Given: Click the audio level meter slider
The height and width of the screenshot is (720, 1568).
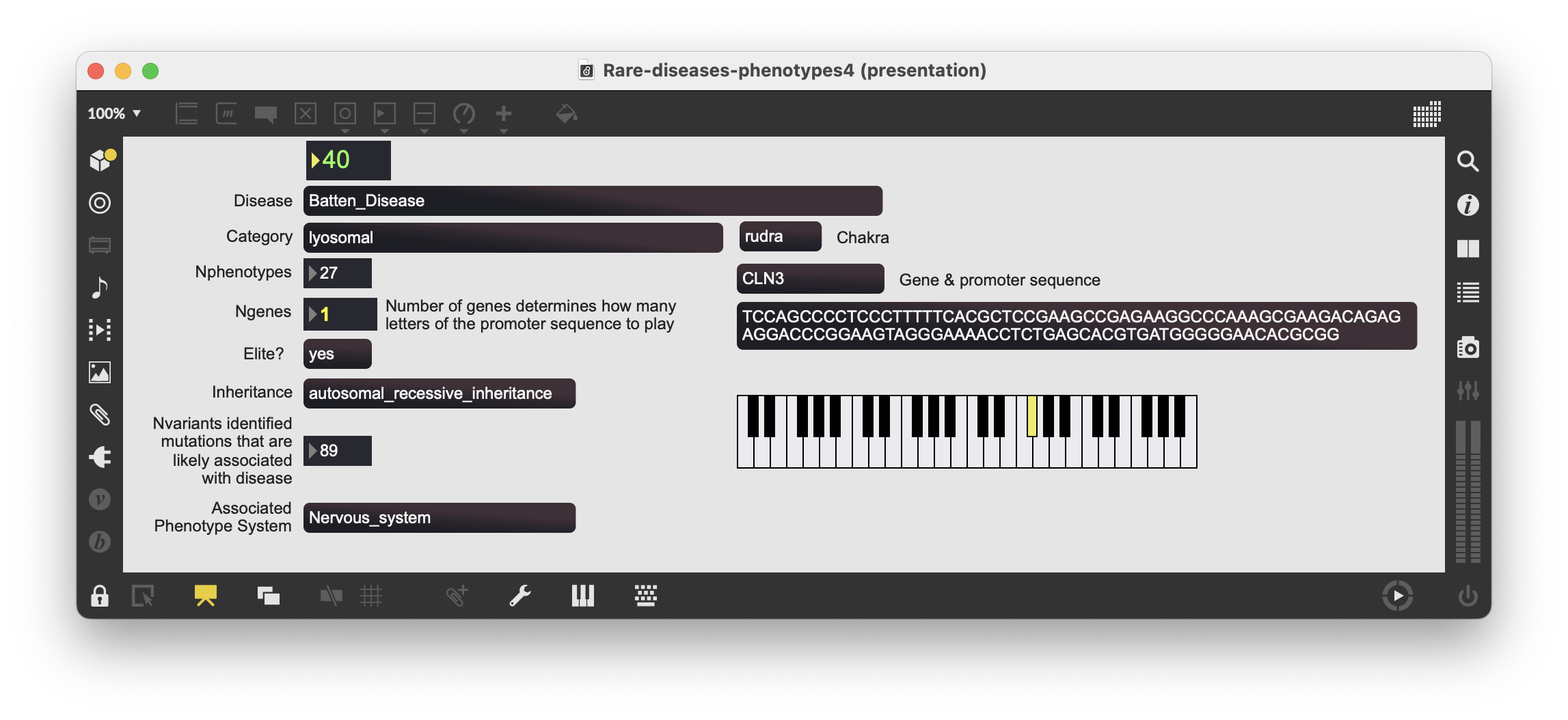Looking at the screenshot, I should point(1468,492).
